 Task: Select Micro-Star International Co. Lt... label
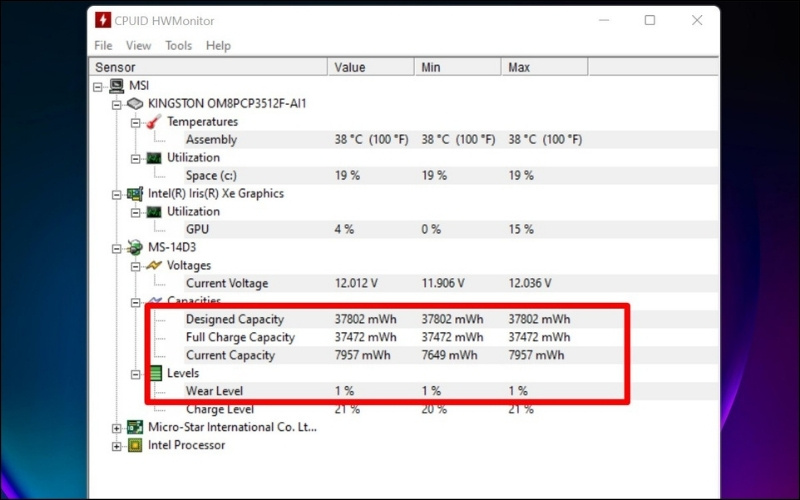point(232,427)
